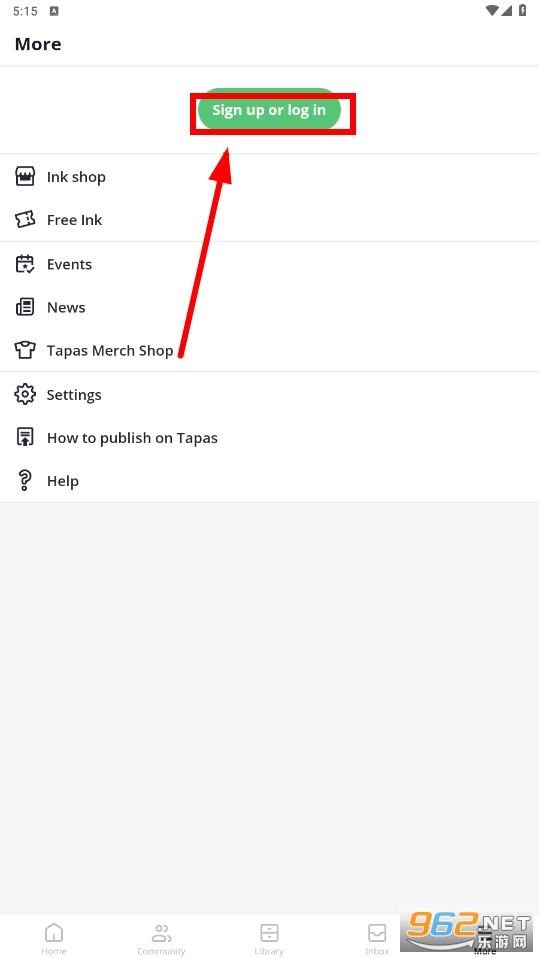
Task: Switch to the Library tab
Action: pyautogui.click(x=269, y=938)
